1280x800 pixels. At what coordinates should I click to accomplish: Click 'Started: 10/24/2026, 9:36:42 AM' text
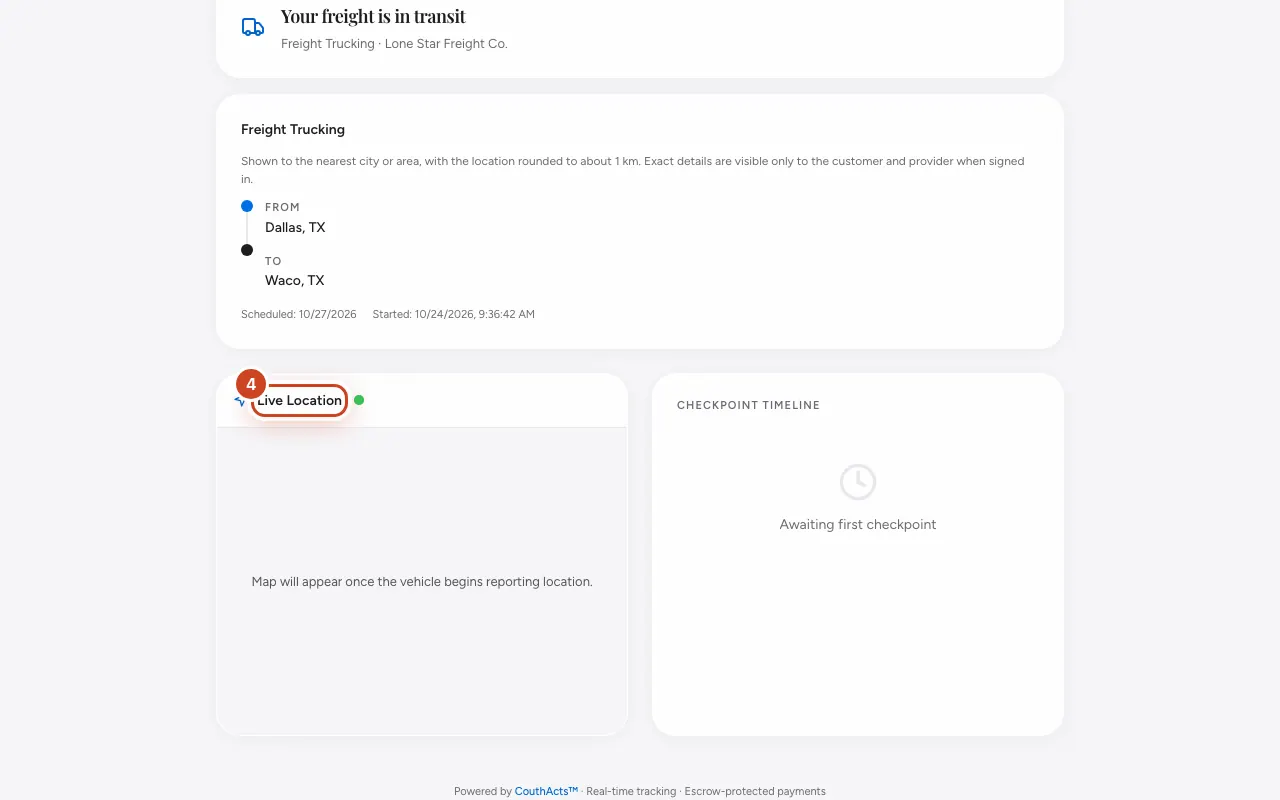click(454, 314)
